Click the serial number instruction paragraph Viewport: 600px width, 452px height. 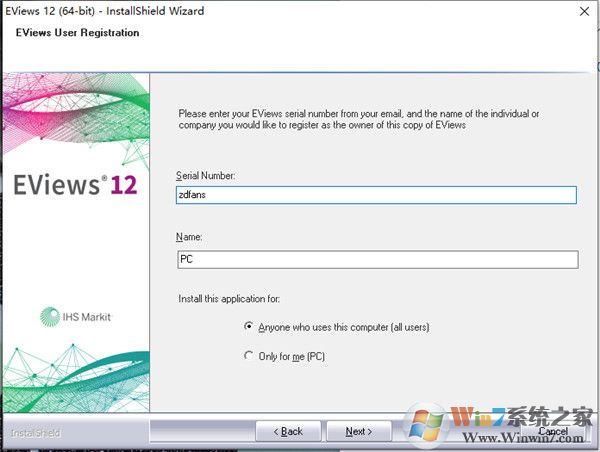click(x=359, y=119)
